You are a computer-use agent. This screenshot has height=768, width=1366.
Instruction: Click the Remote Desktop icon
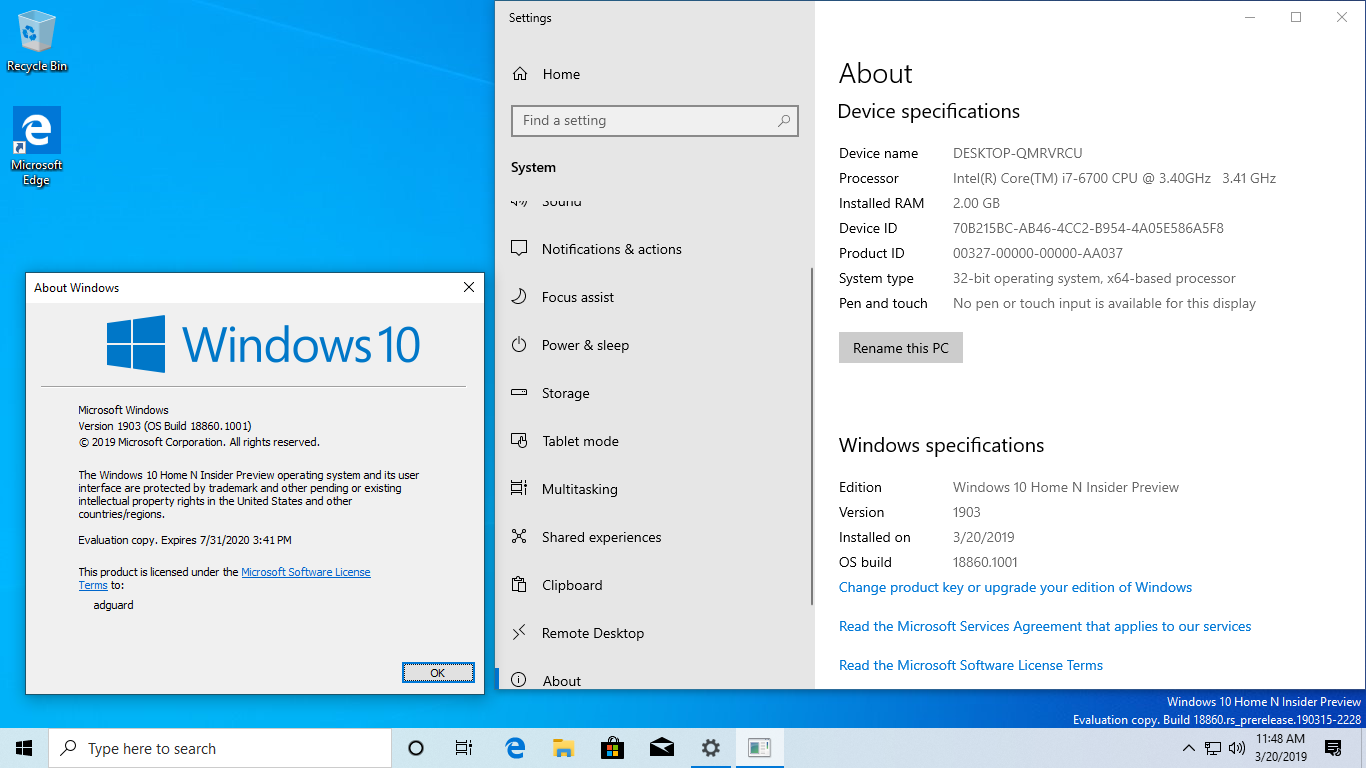coord(519,633)
